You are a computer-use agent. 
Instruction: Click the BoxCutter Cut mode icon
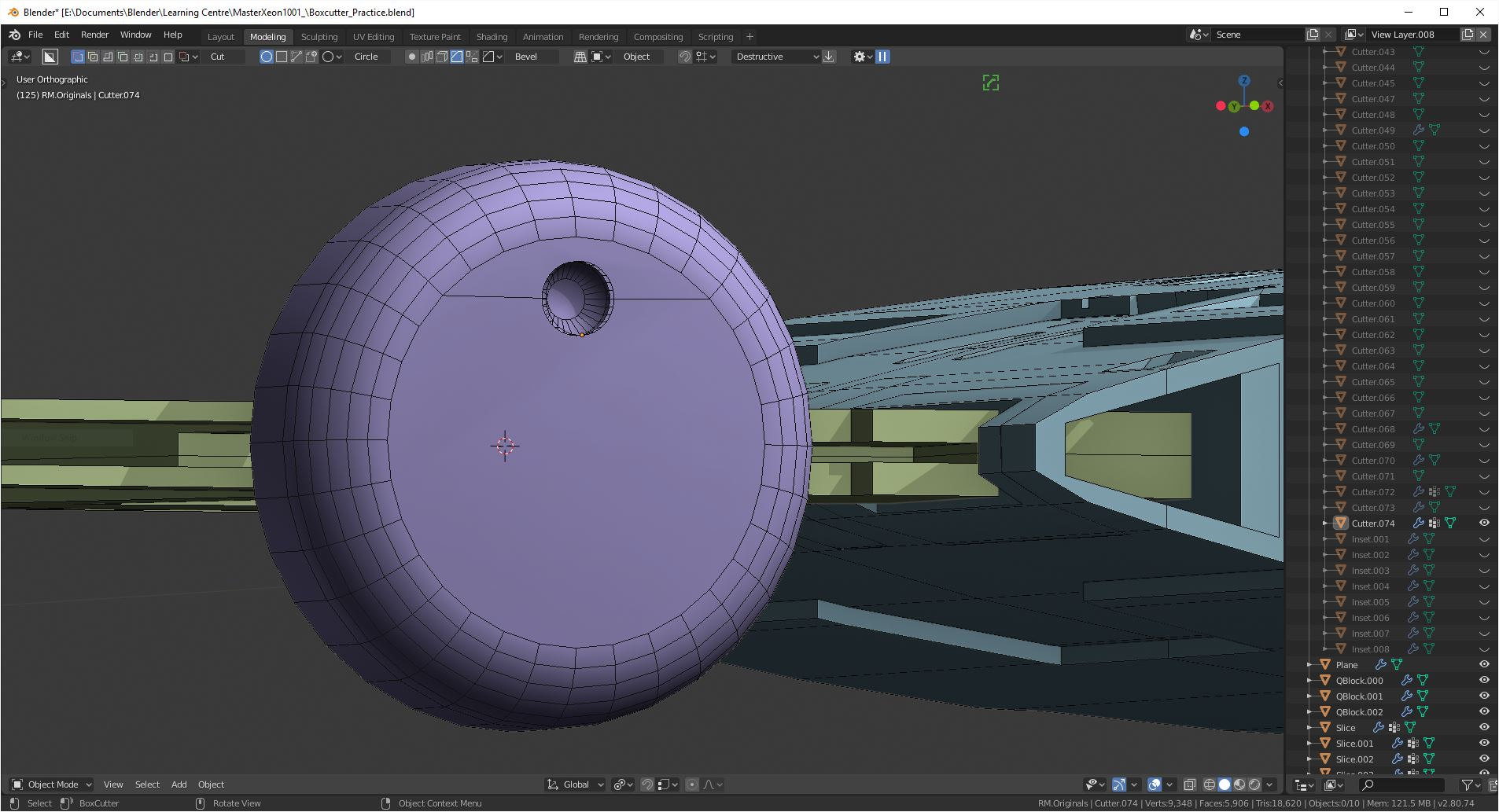pyautogui.click(x=77, y=57)
